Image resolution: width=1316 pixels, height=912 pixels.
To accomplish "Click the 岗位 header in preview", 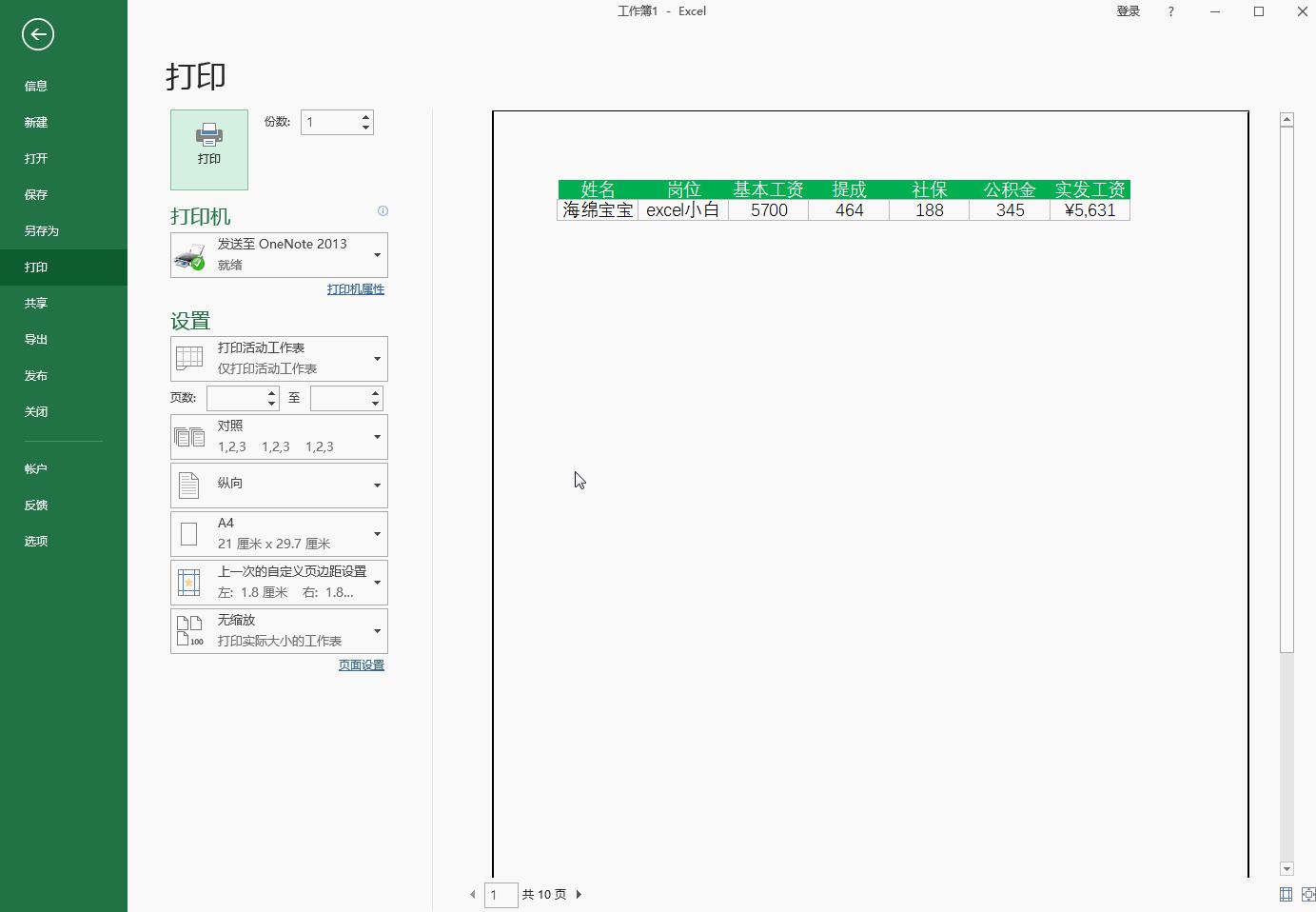I will click(x=683, y=190).
